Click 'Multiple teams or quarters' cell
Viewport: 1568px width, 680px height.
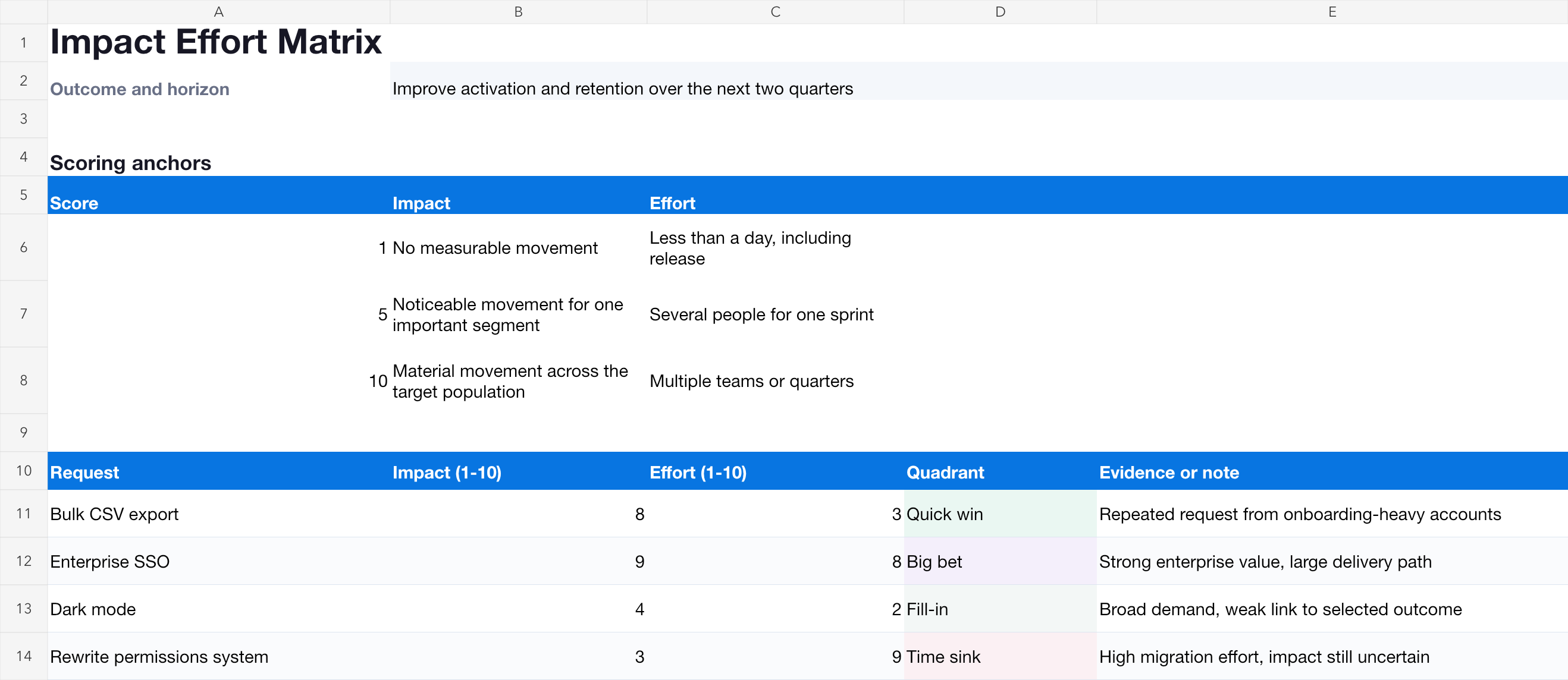pyautogui.click(x=775, y=381)
